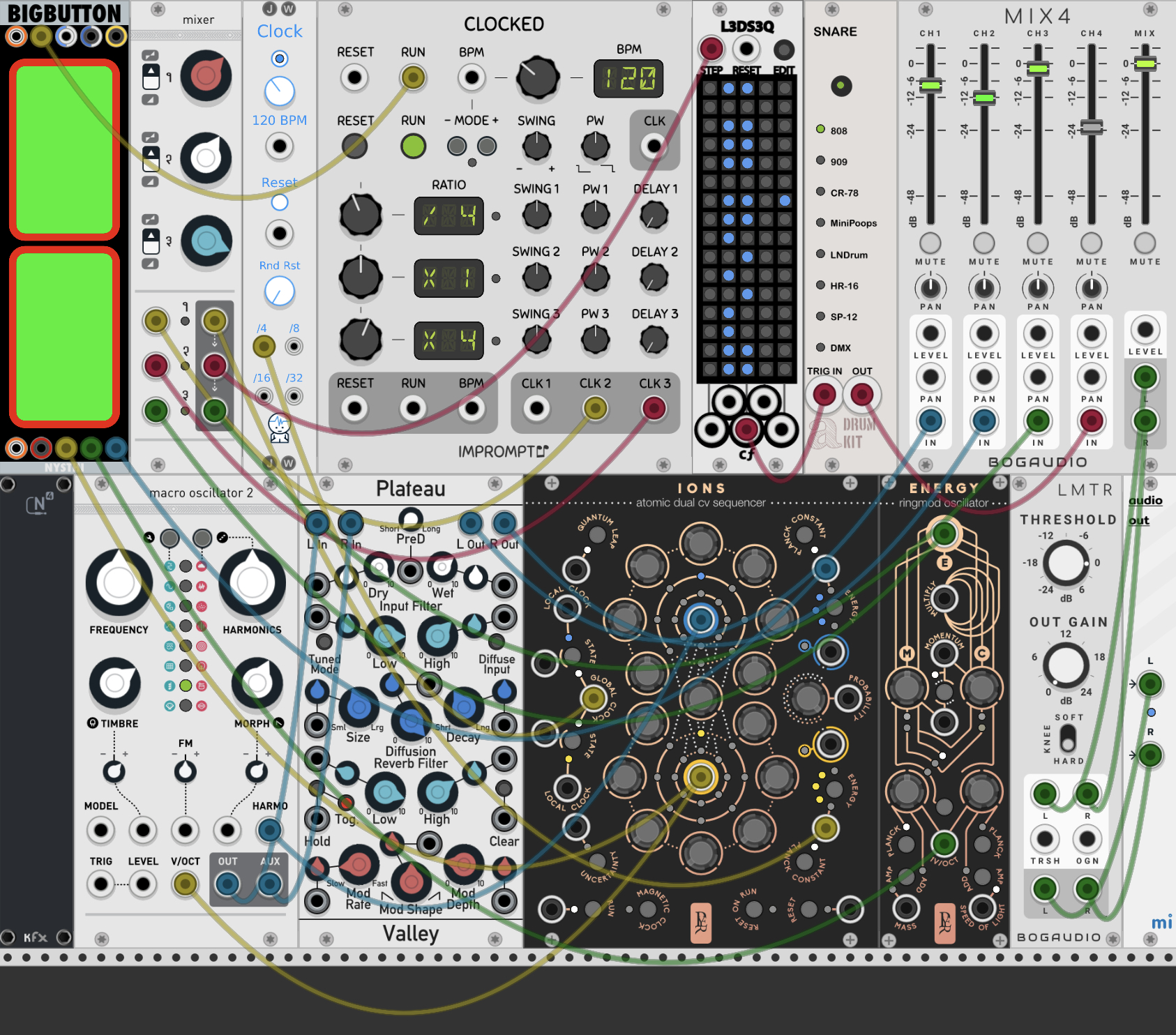The height and width of the screenshot is (1035, 1176).
Task: Toggle the green RUN button in Clocked
Action: [413, 146]
